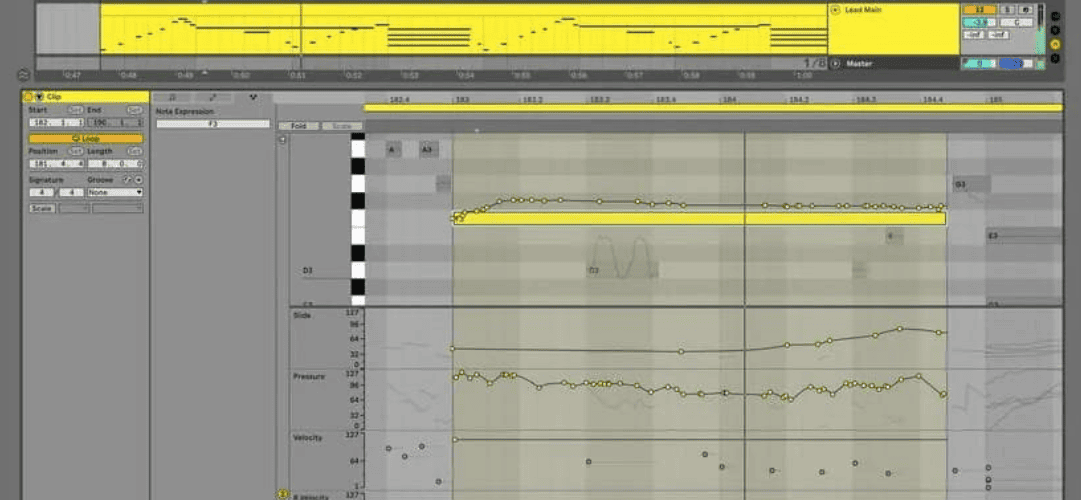Click the automation mode icon left of timeline
This screenshot has height=500, width=1081.
point(24,74)
